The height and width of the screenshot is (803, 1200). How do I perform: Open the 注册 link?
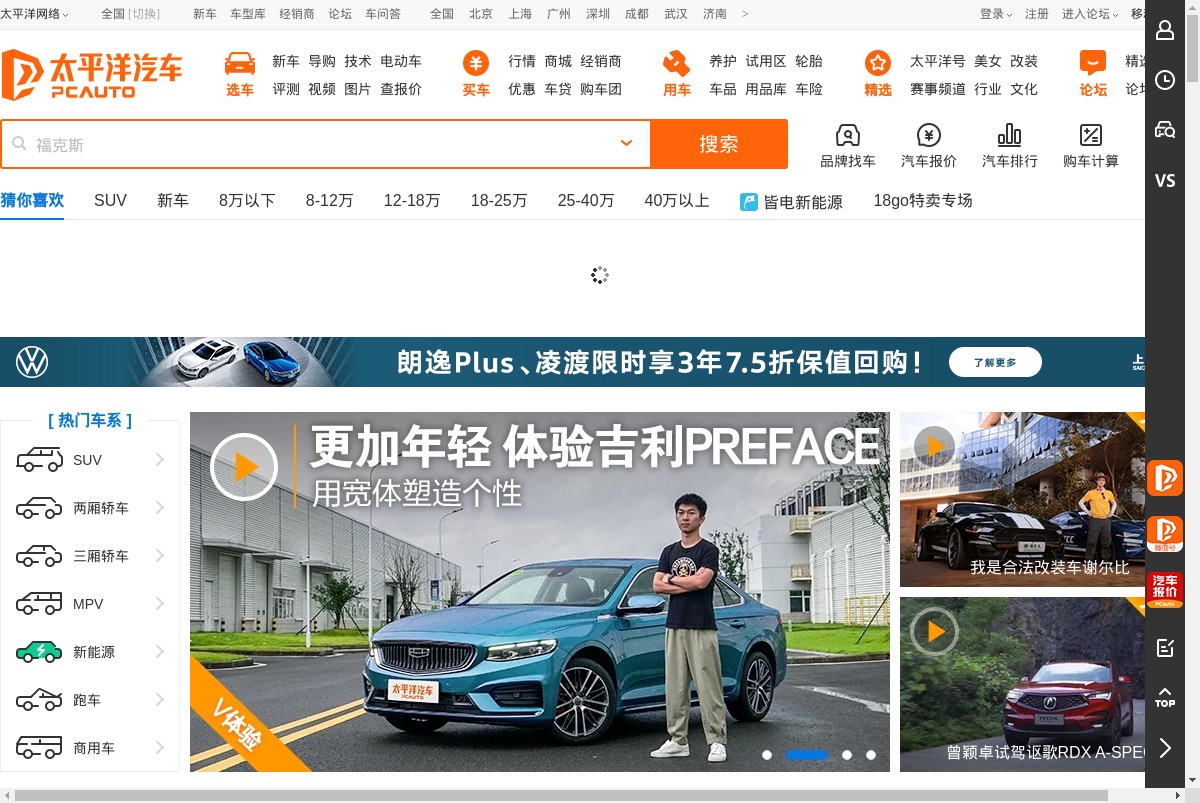(1037, 14)
